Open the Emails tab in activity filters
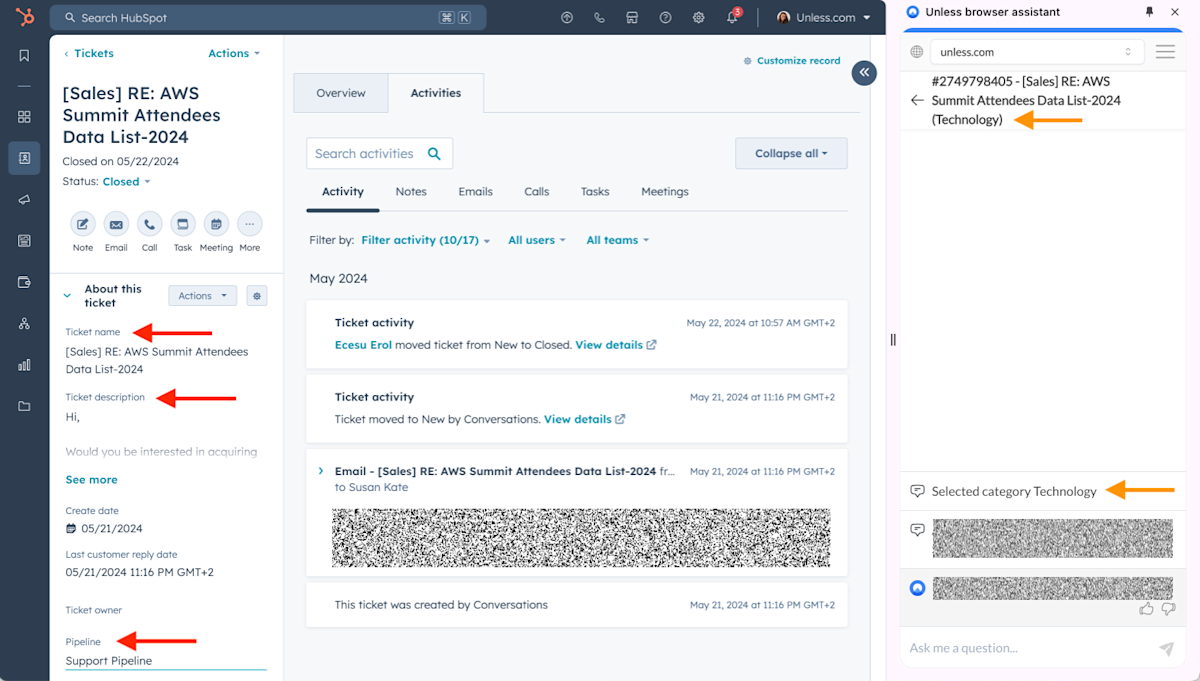The image size is (1200, 681). (x=475, y=191)
